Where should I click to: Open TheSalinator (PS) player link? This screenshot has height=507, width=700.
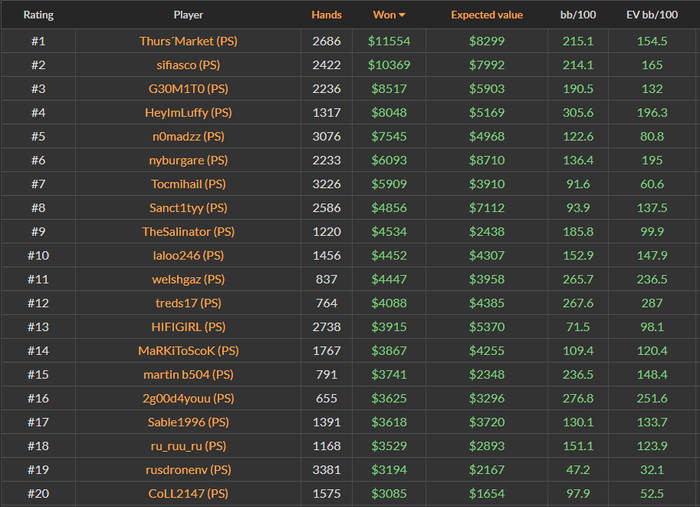click(x=188, y=231)
